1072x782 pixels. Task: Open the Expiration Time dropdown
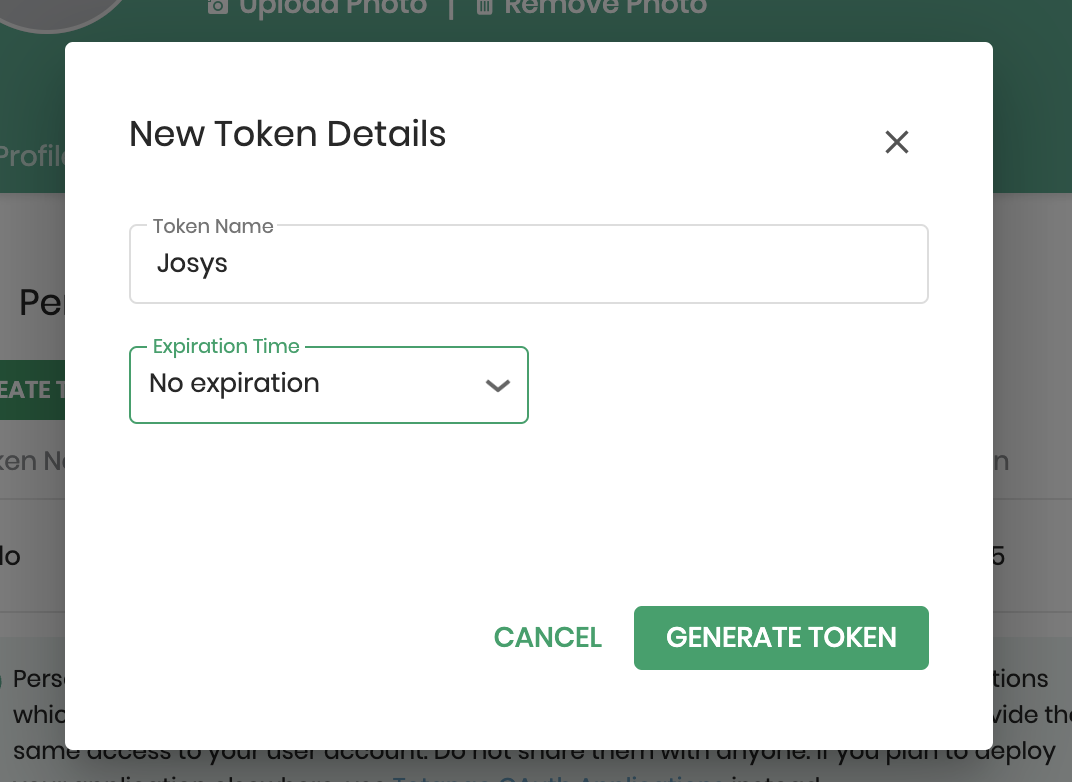coord(328,385)
